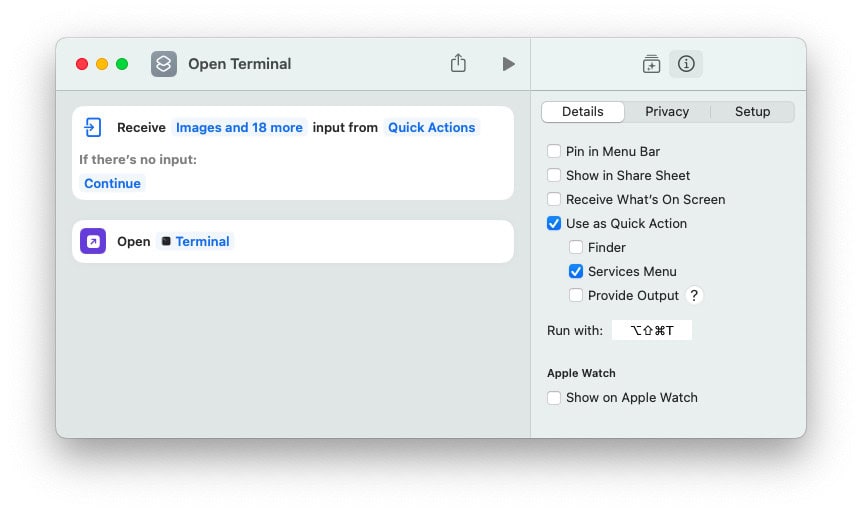Click the Run with keyboard shortcut field
Image resolution: width=862 pixels, height=512 pixels.
651,331
